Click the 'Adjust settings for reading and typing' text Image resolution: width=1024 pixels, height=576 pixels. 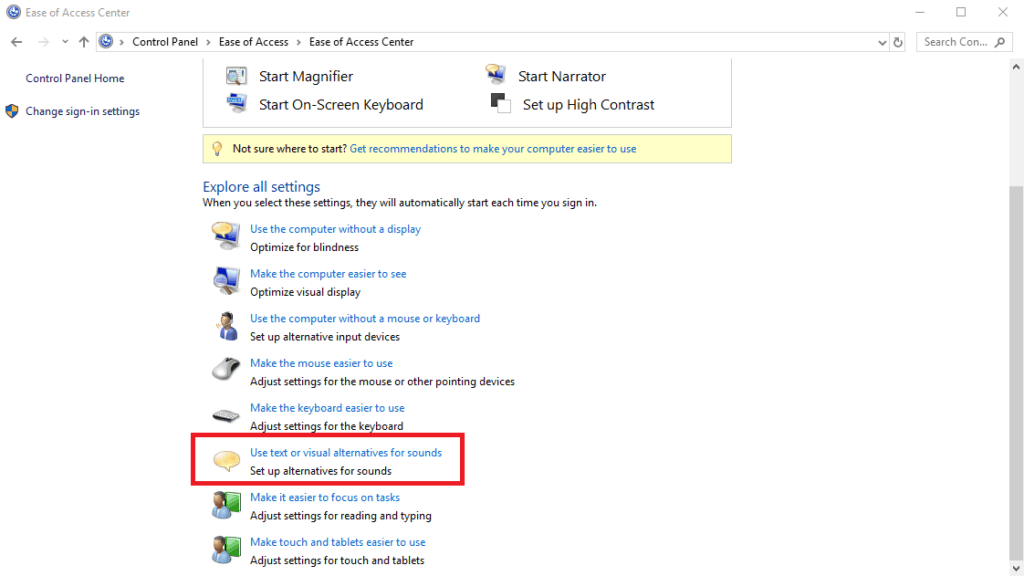[x=341, y=516]
